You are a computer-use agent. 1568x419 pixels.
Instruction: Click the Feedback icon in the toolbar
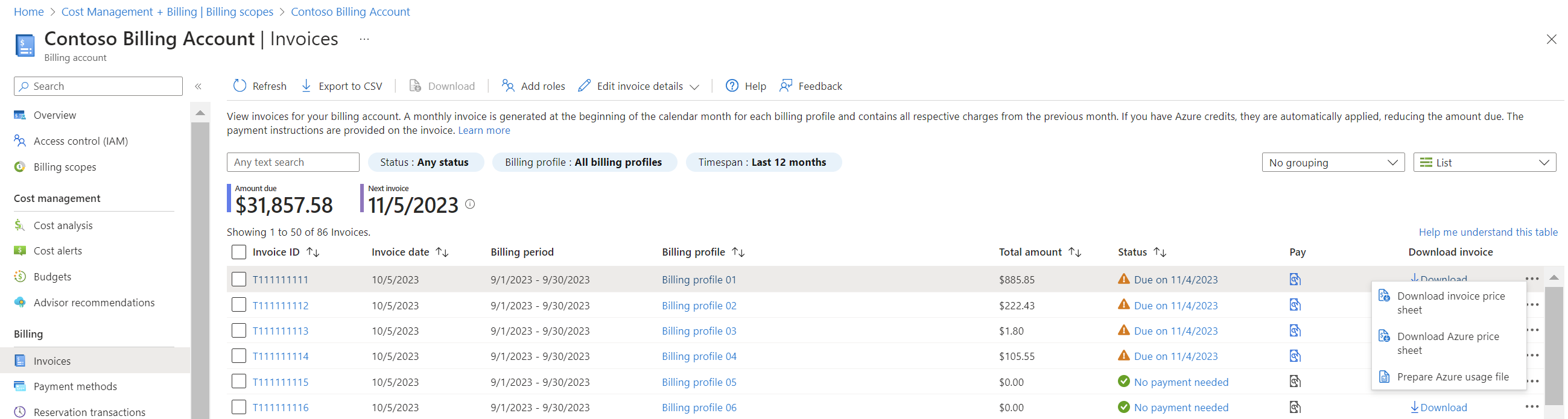(x=786, y=86)
